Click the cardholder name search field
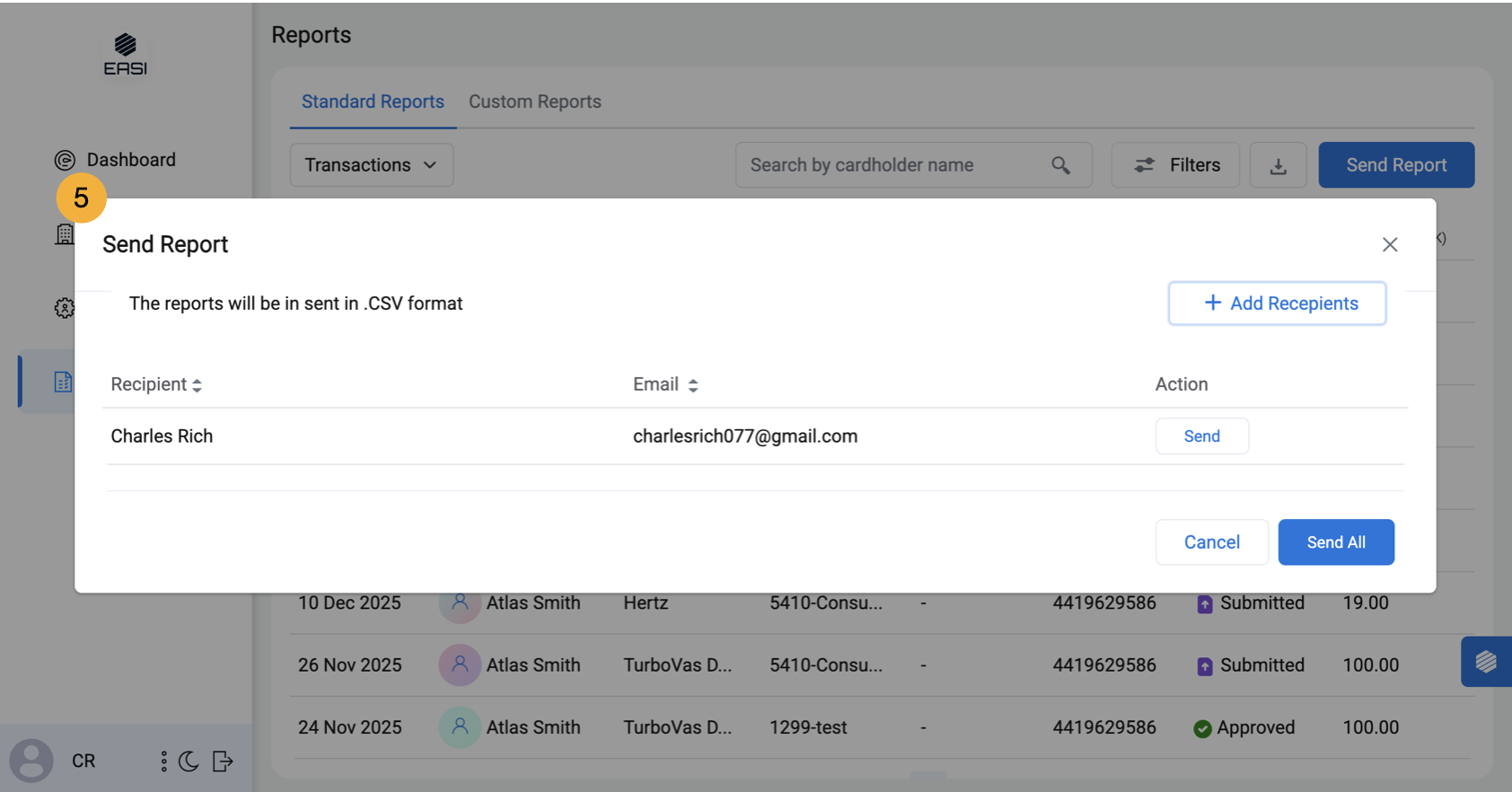The width and height of the screenshot is (1512, 792). pos(896,165)
